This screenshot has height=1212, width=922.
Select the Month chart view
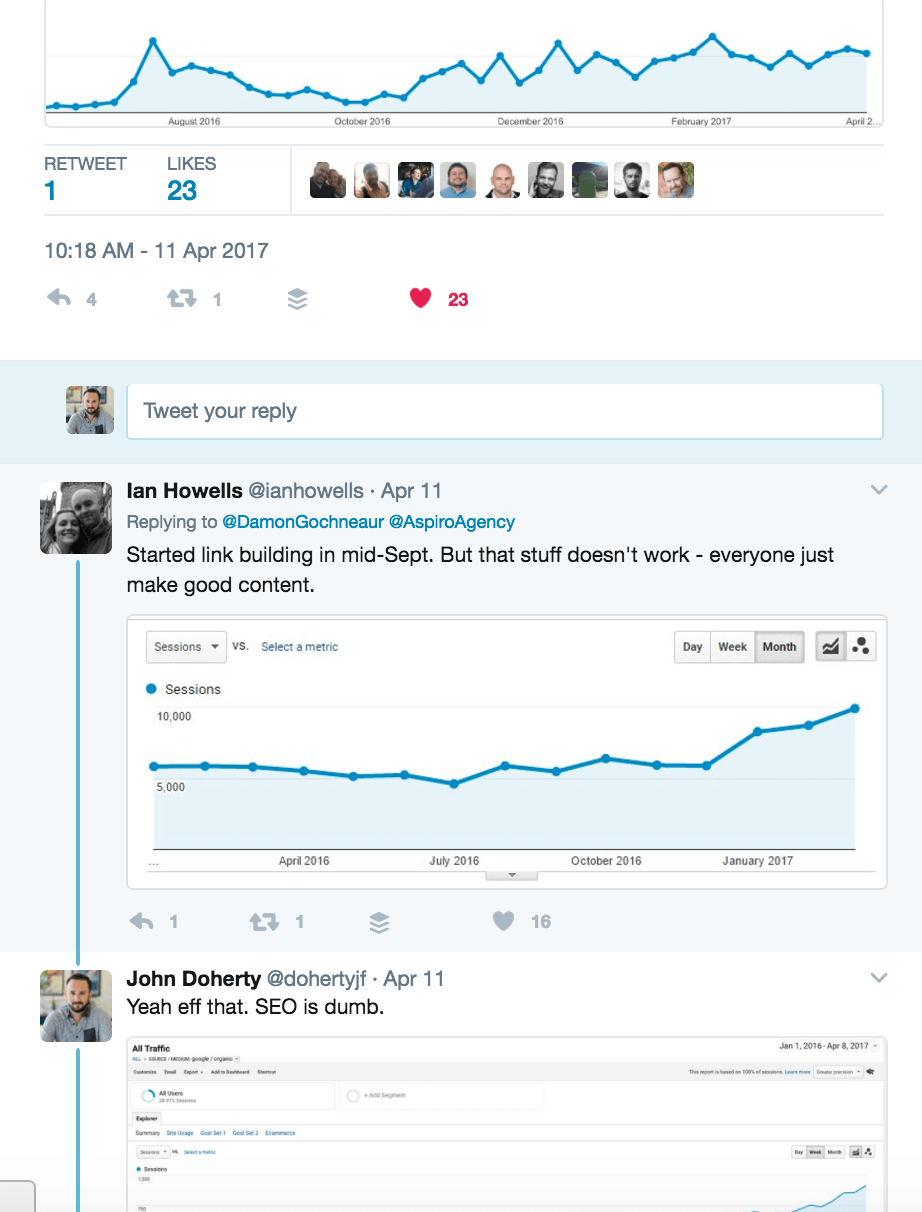pos(780,647)
